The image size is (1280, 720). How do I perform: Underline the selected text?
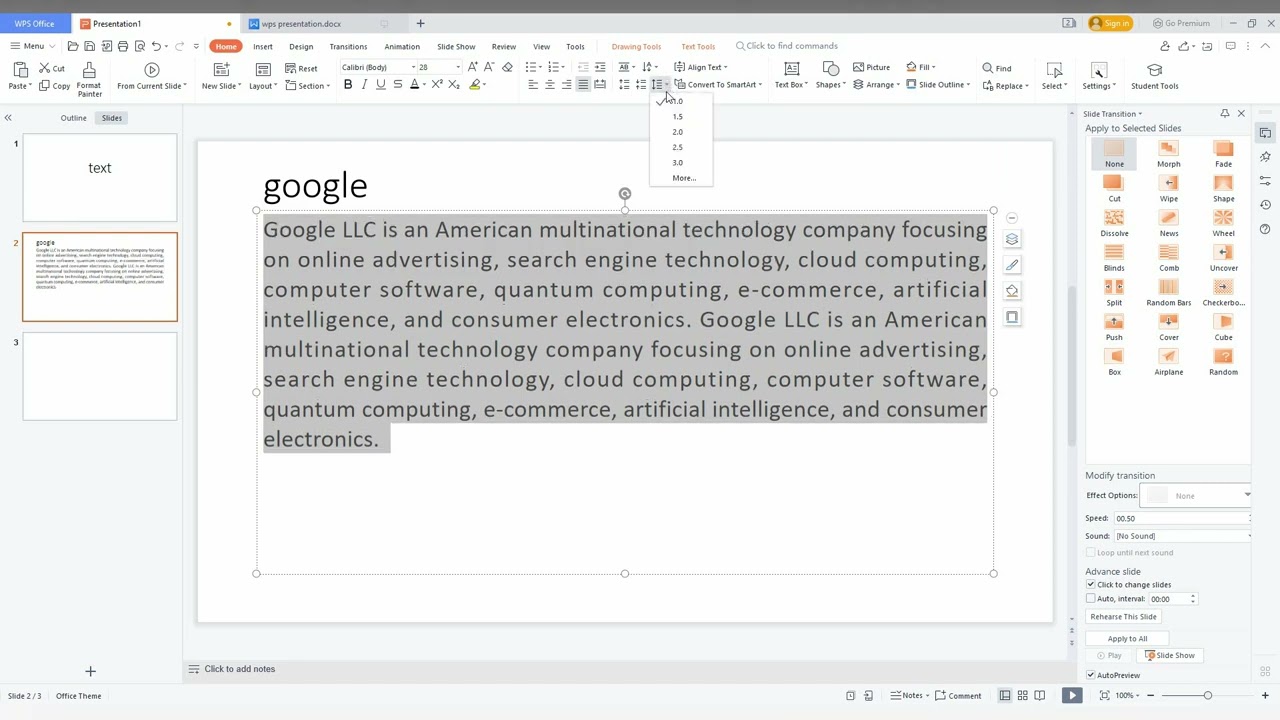(x=380, y=85)
